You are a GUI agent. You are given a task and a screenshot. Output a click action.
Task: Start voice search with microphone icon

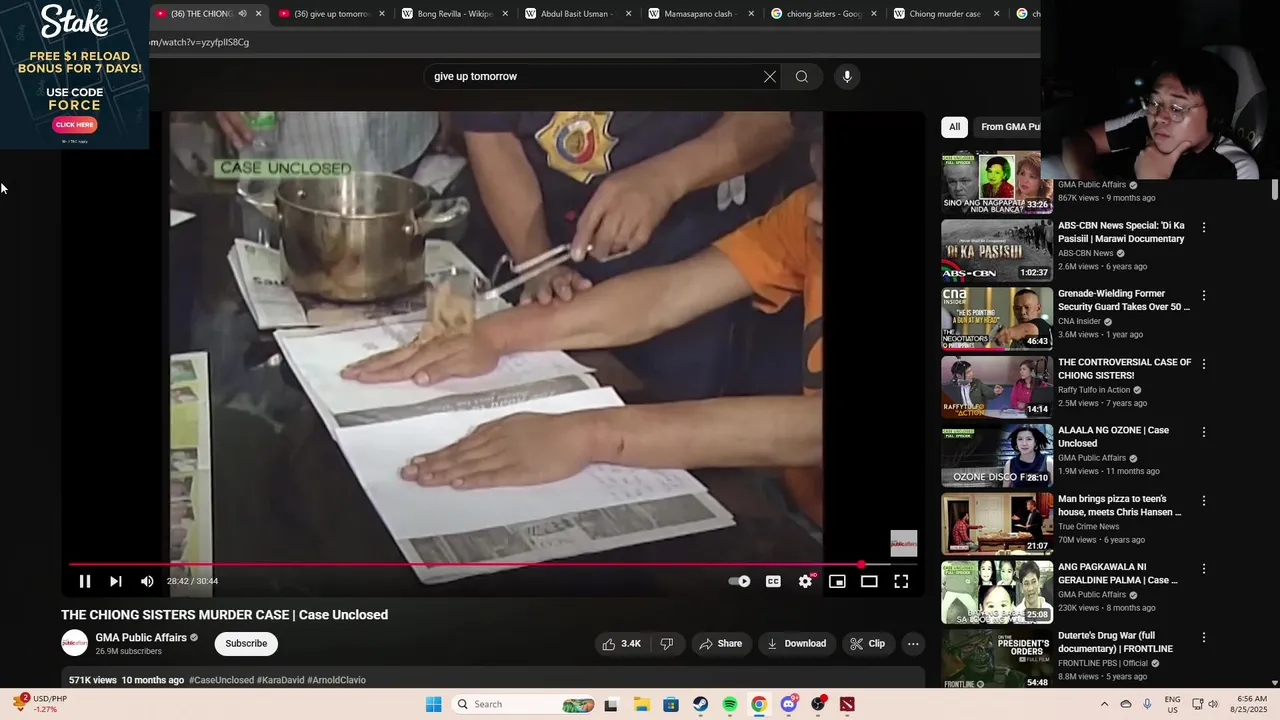point(847,76)
